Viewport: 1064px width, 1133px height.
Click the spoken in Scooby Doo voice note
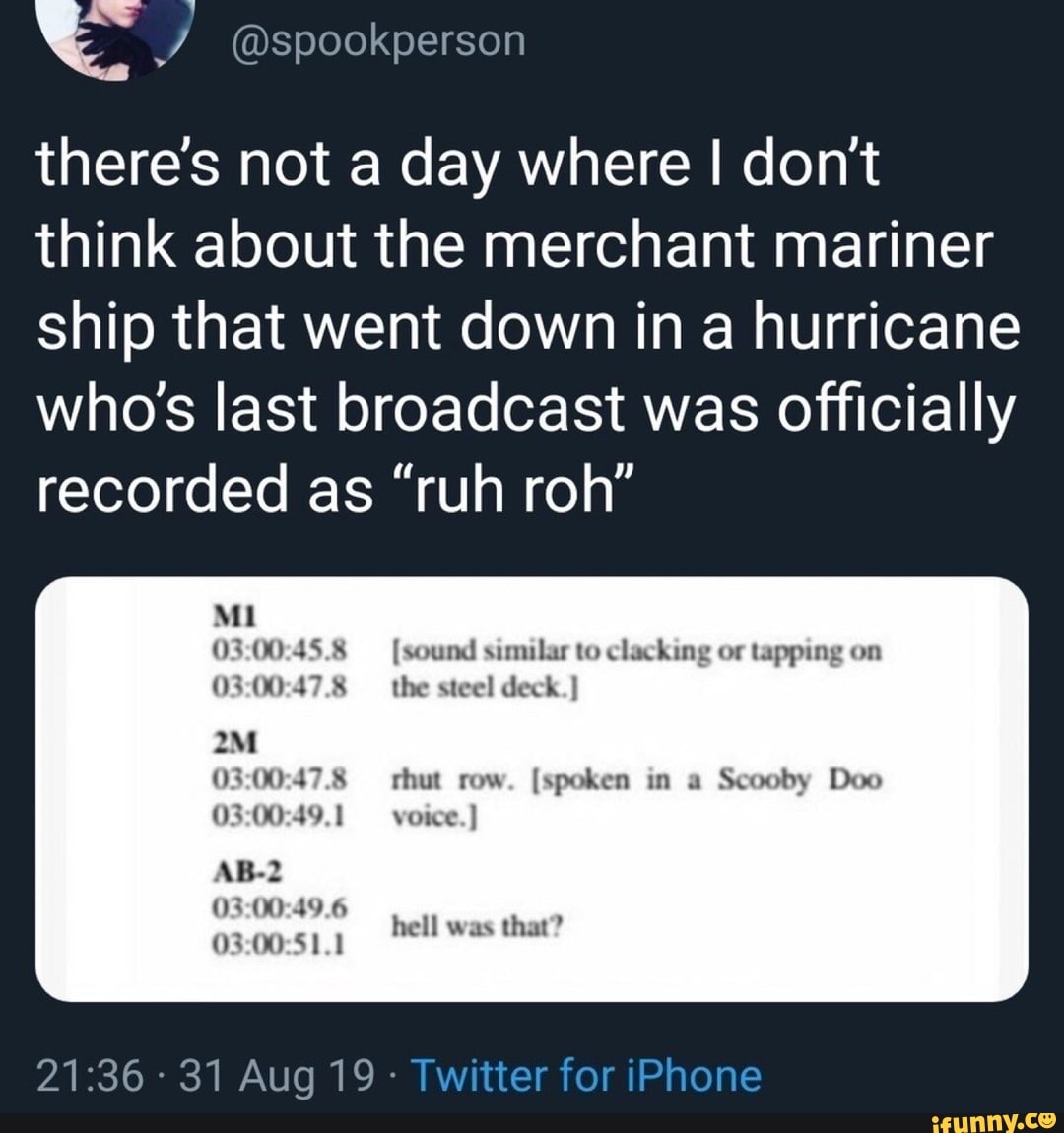[x=690, y=778]
